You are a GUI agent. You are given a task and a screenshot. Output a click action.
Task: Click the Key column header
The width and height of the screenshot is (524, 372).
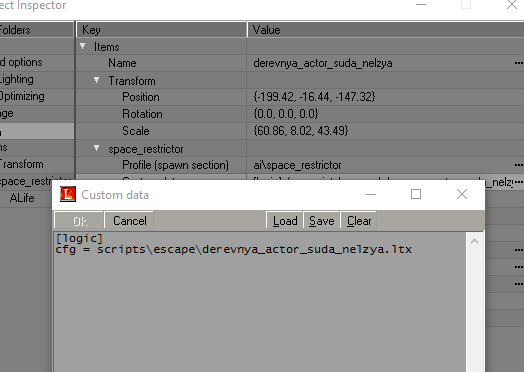pos(162,30)
